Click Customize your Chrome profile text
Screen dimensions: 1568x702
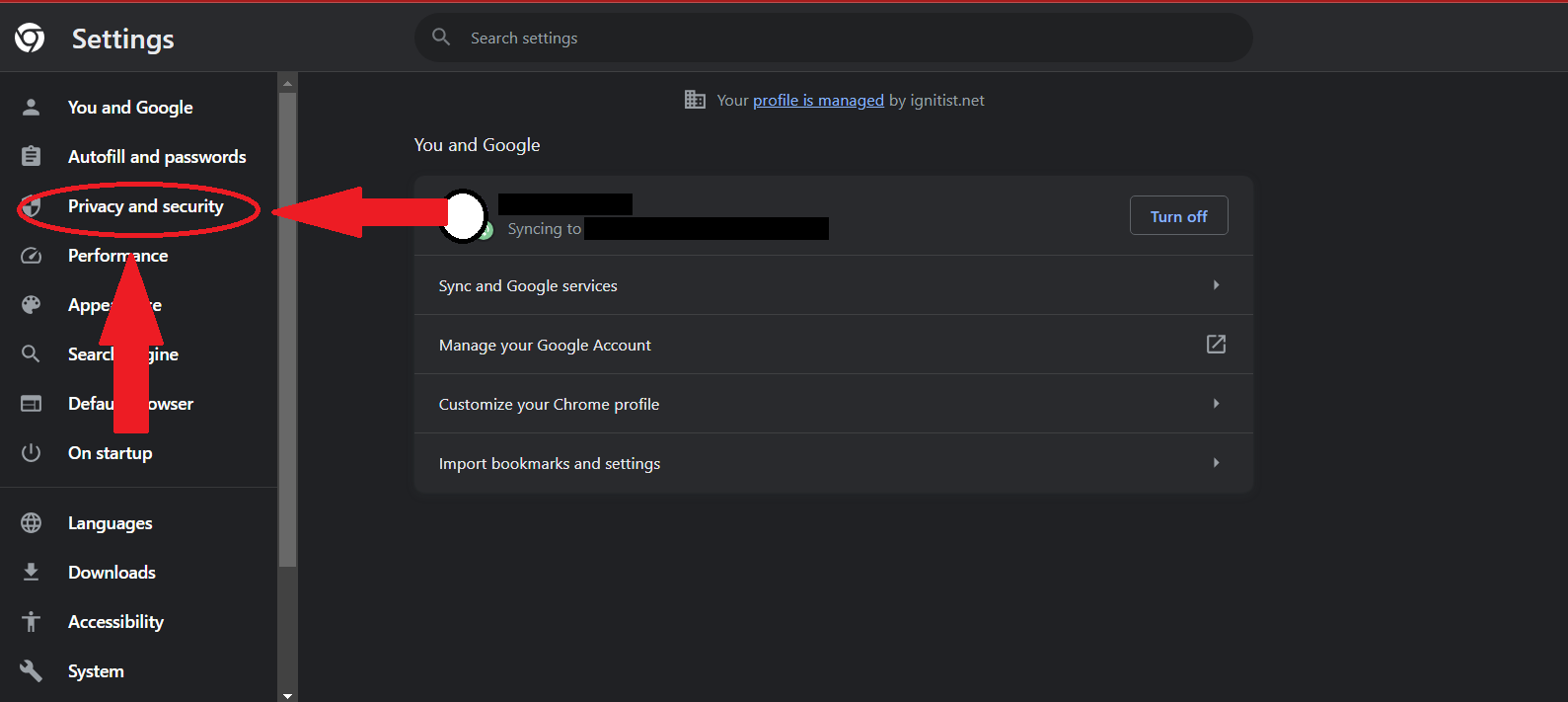[549, 404]
